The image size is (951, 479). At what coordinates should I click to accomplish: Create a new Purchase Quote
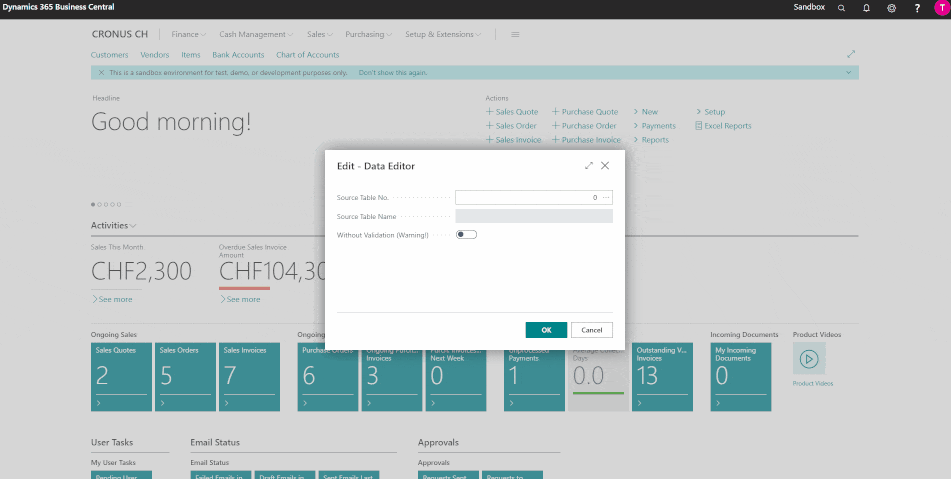coord(585,112)
